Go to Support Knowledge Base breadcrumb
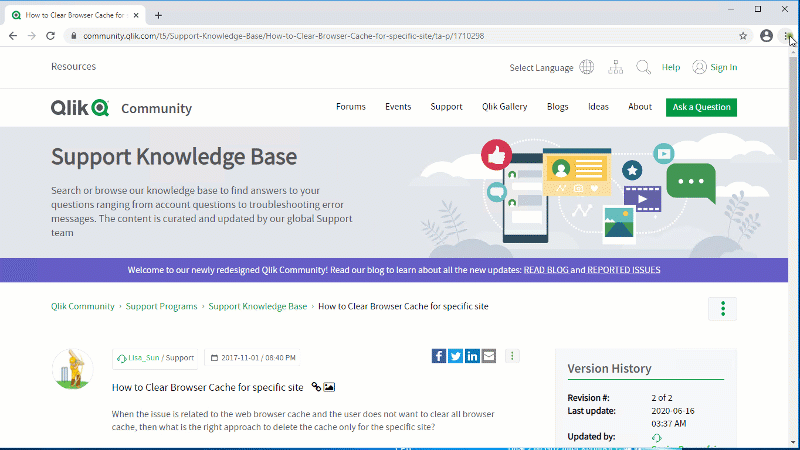Image resolution: width=800 pixels, height=450 pixels. coord(258,306)
